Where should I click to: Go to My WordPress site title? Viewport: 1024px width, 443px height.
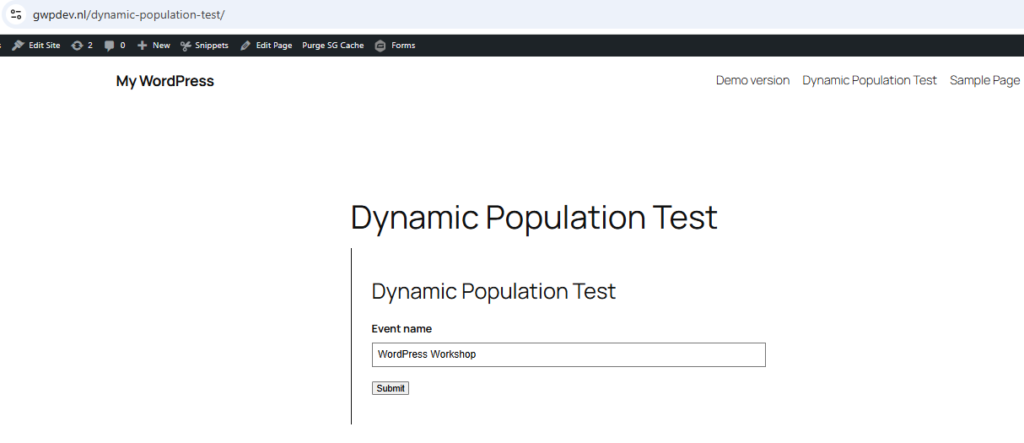pos(165,81)
